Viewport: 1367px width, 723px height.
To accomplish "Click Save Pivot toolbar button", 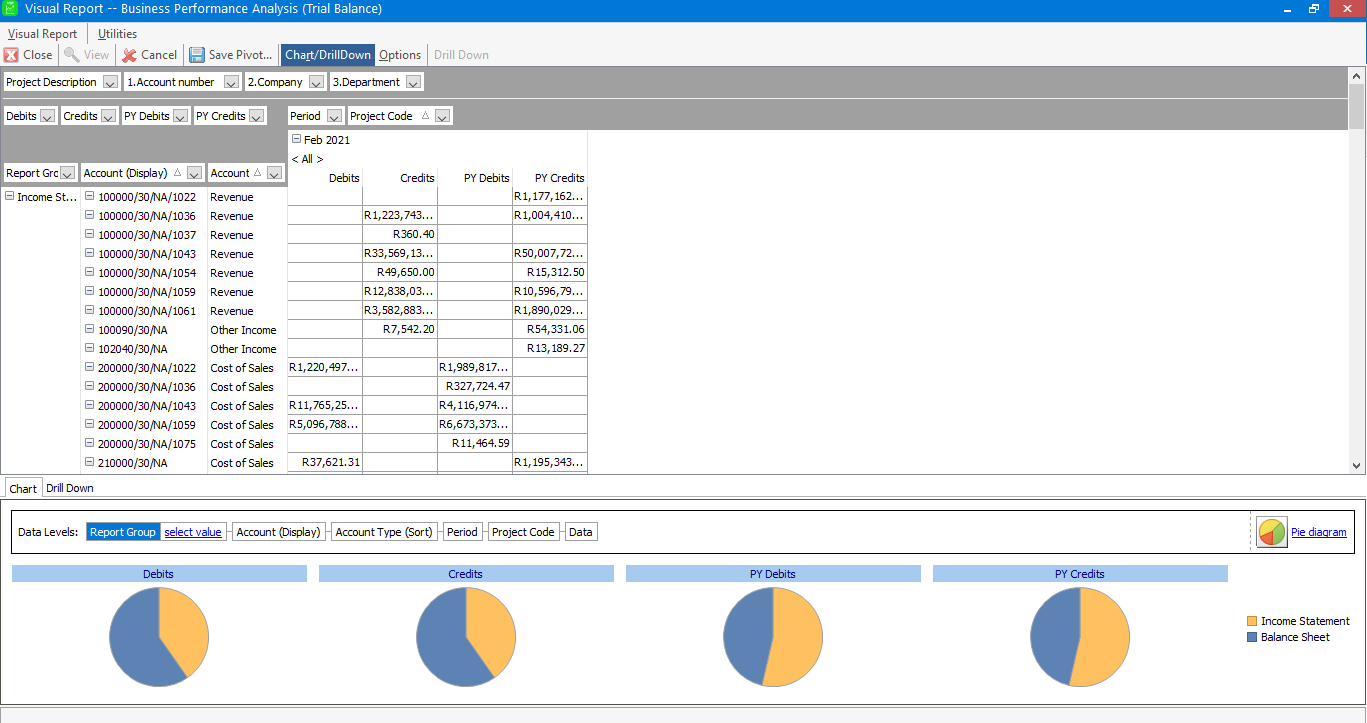I will [x=231, y=55].
